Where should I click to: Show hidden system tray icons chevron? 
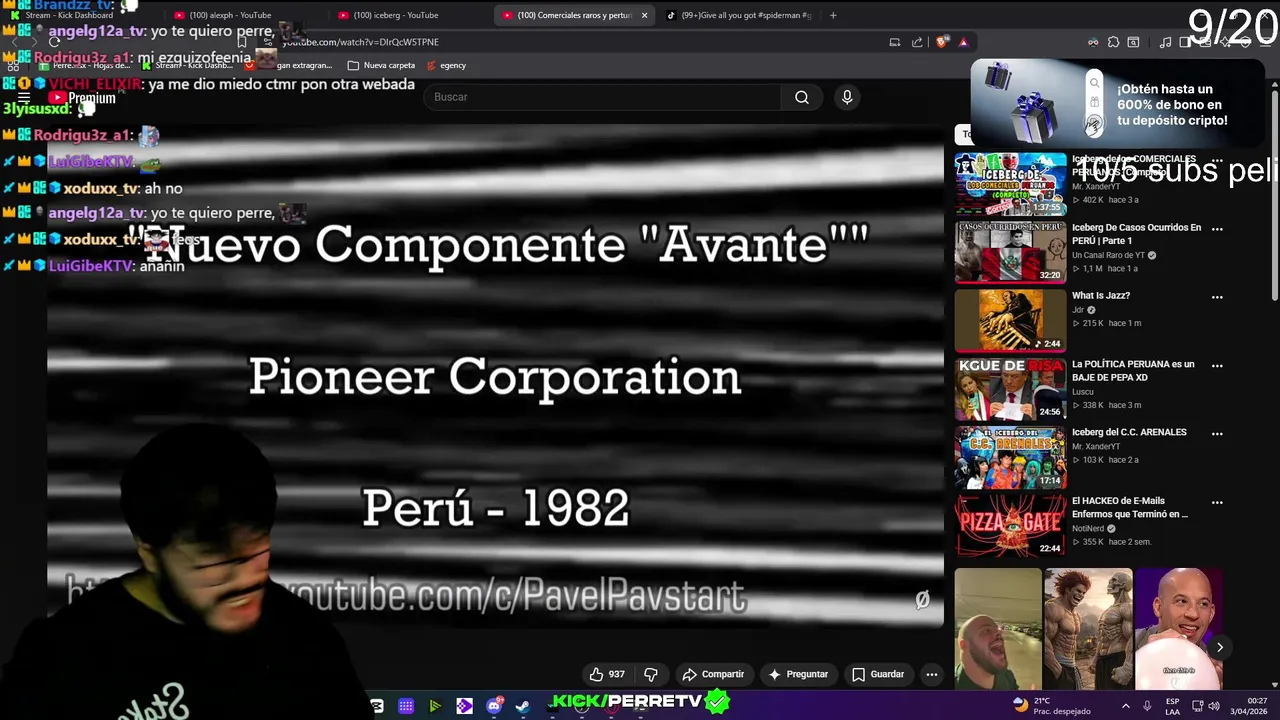(x=1125, y=706)
